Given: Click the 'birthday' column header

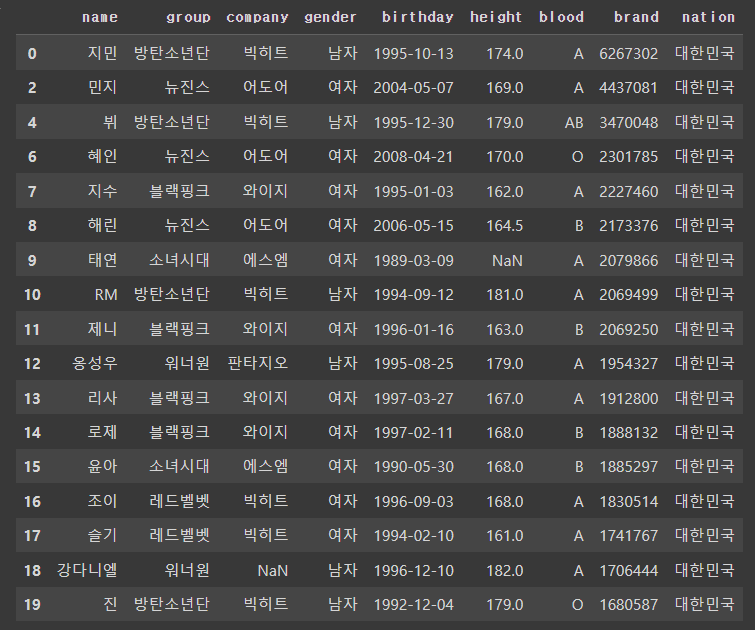Looking at the screenshot, I should click(x=417, y=17).
